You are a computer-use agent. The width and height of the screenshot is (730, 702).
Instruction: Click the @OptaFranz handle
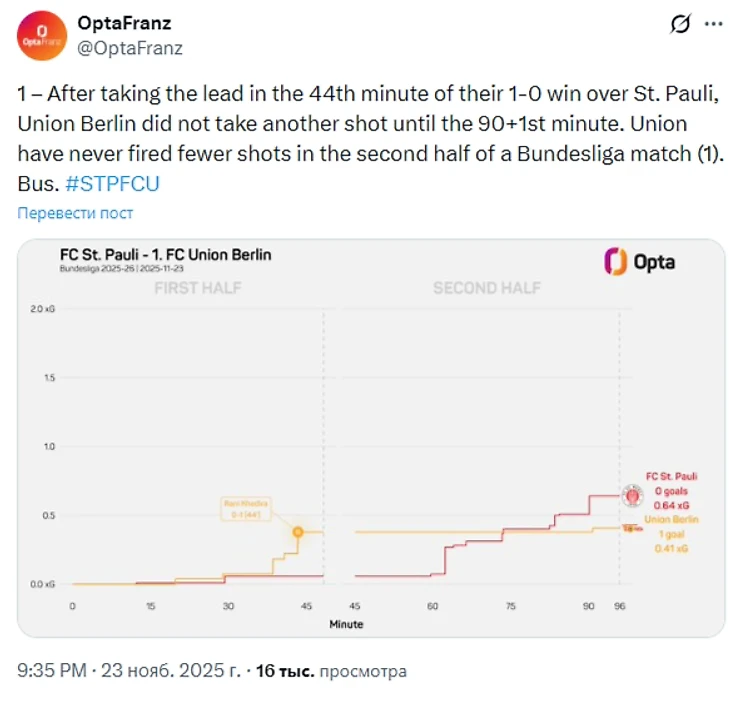130,48
